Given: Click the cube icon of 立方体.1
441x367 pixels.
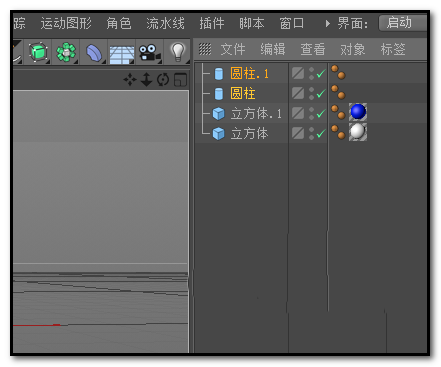Looking at the screenshot, I should tap(219, 114).
